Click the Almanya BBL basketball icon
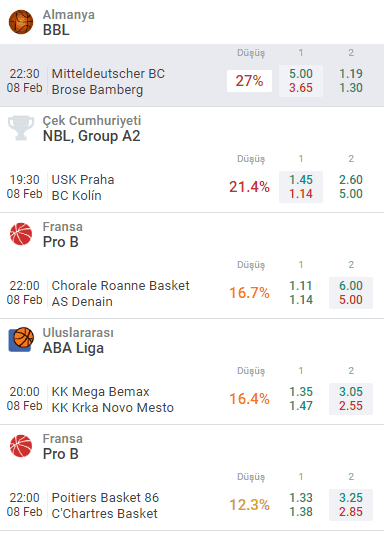Screen dimensions: 384x534 [21, 22]
